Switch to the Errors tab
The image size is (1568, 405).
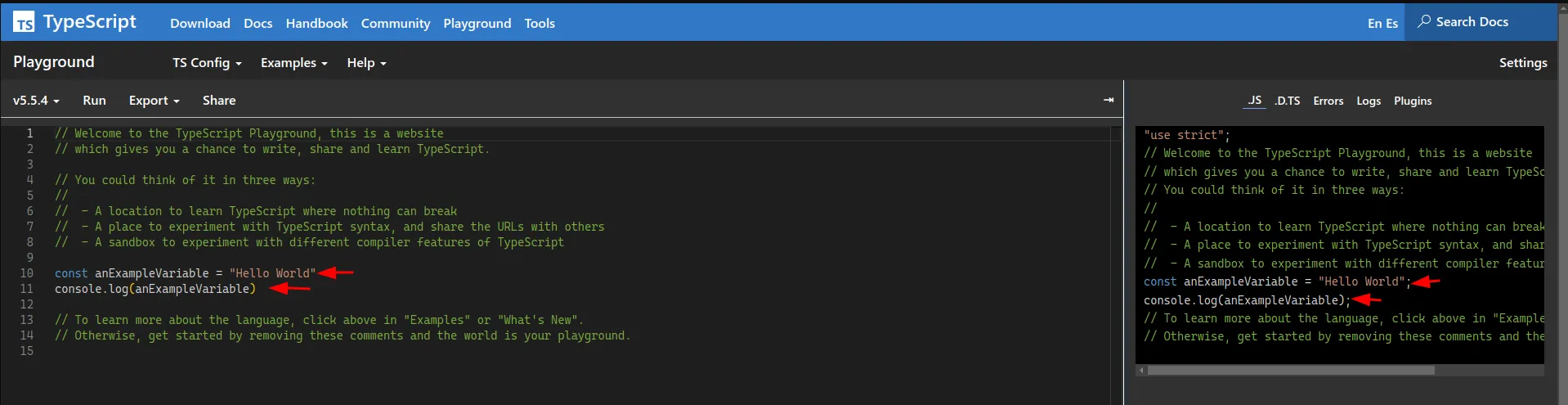pyautogui.click(x=1328, y=101)
